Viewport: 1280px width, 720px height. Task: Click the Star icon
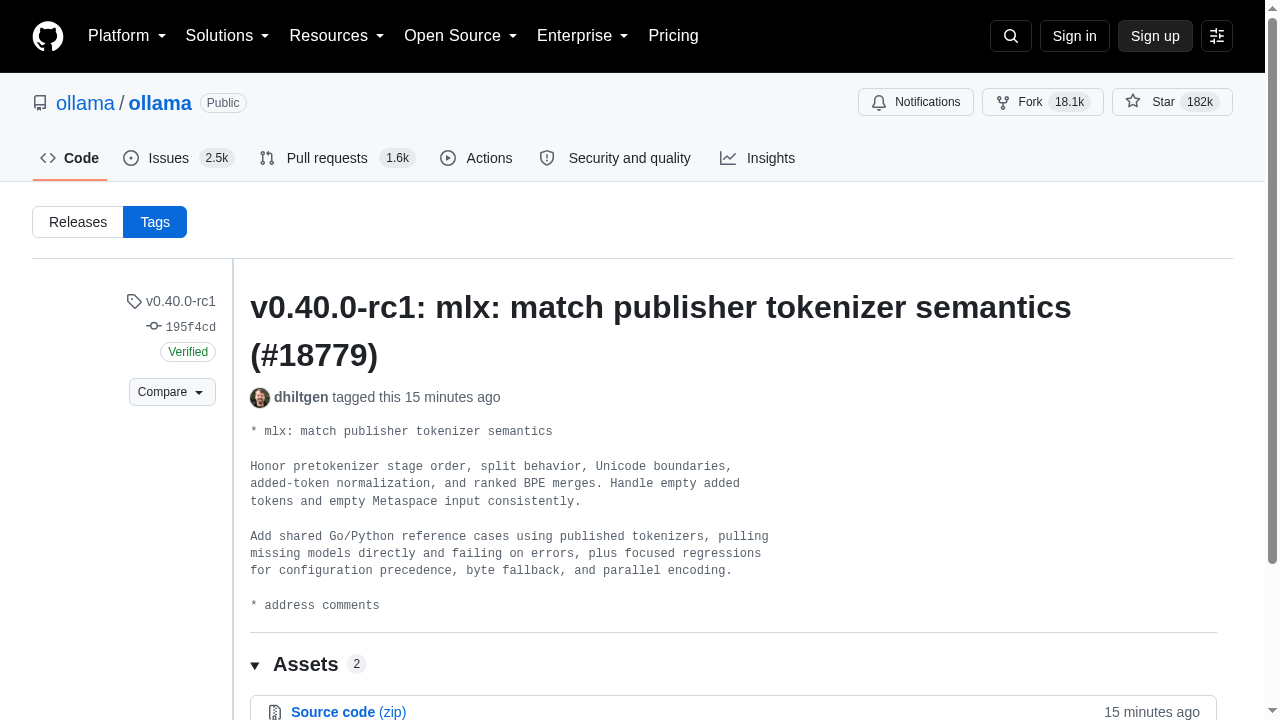point(1133,101)
